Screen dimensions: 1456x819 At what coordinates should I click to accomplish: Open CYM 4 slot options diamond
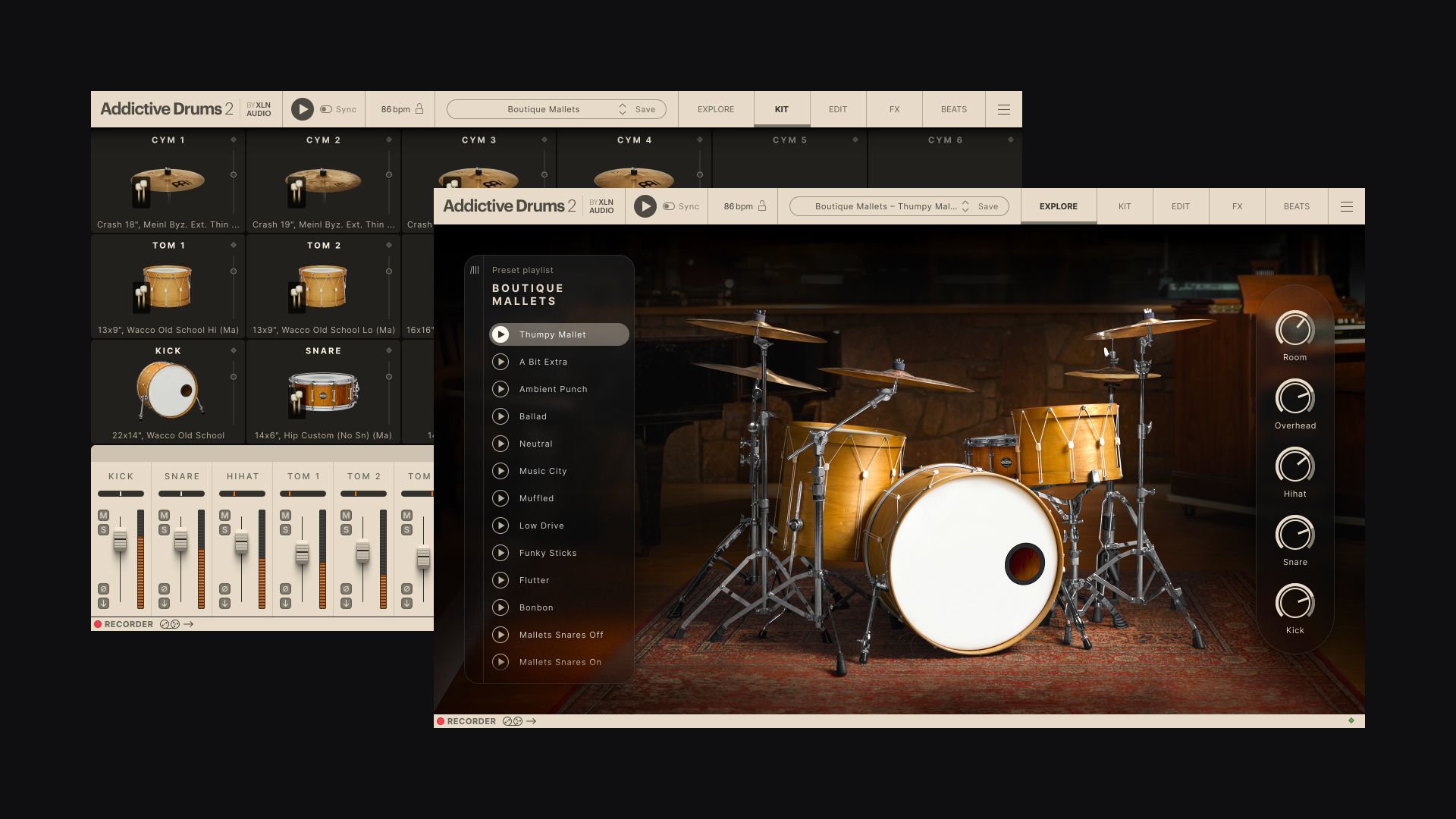point(700,140)
